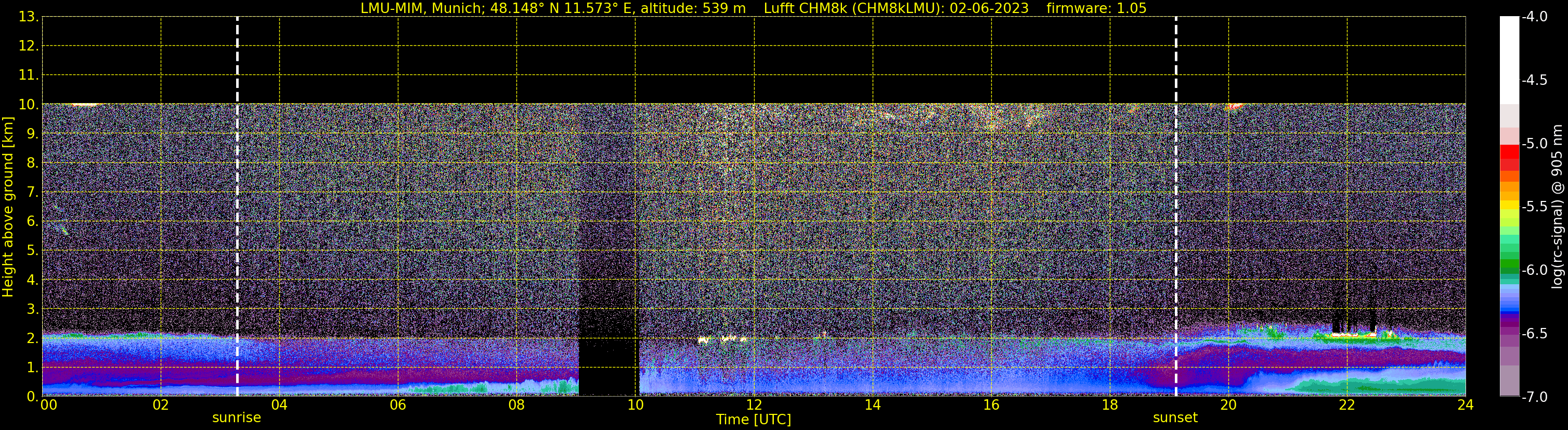The height and width of the screenshot is (430, 1568).
Task: Click the time tick label '20'
Action: (x=1228, y=405)
